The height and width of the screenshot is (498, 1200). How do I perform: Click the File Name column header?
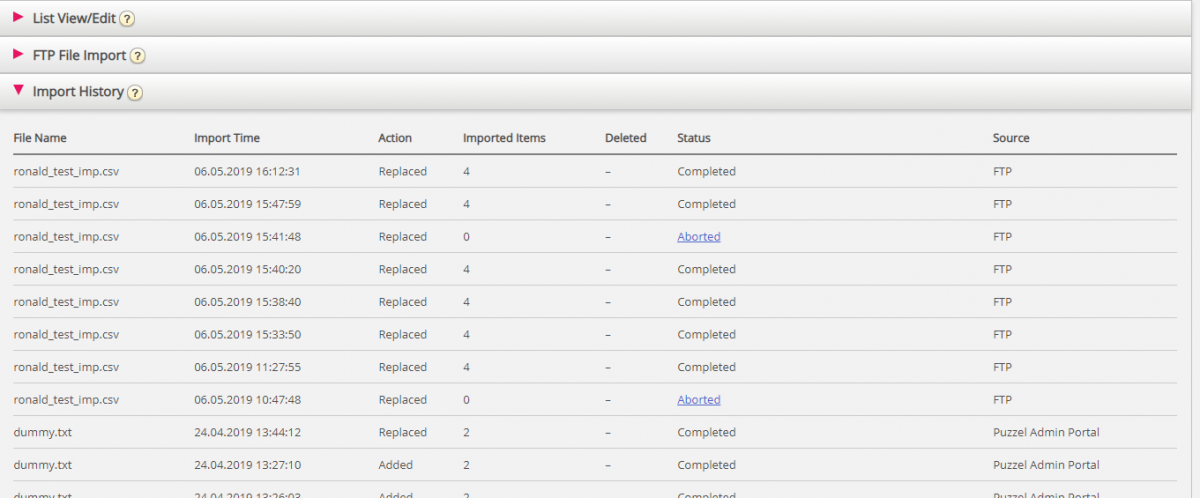coord(40,138)
